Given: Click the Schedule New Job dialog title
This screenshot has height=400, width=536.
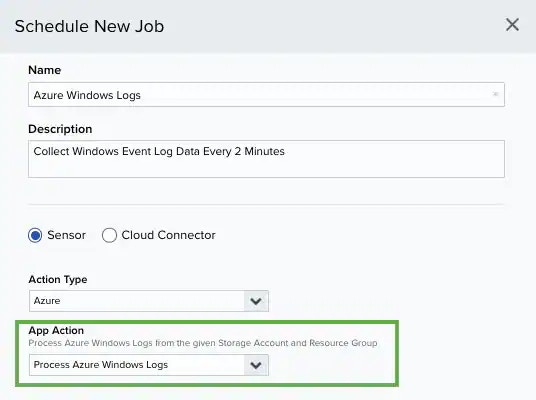Looking at the screenshot, I should [90, 26].
